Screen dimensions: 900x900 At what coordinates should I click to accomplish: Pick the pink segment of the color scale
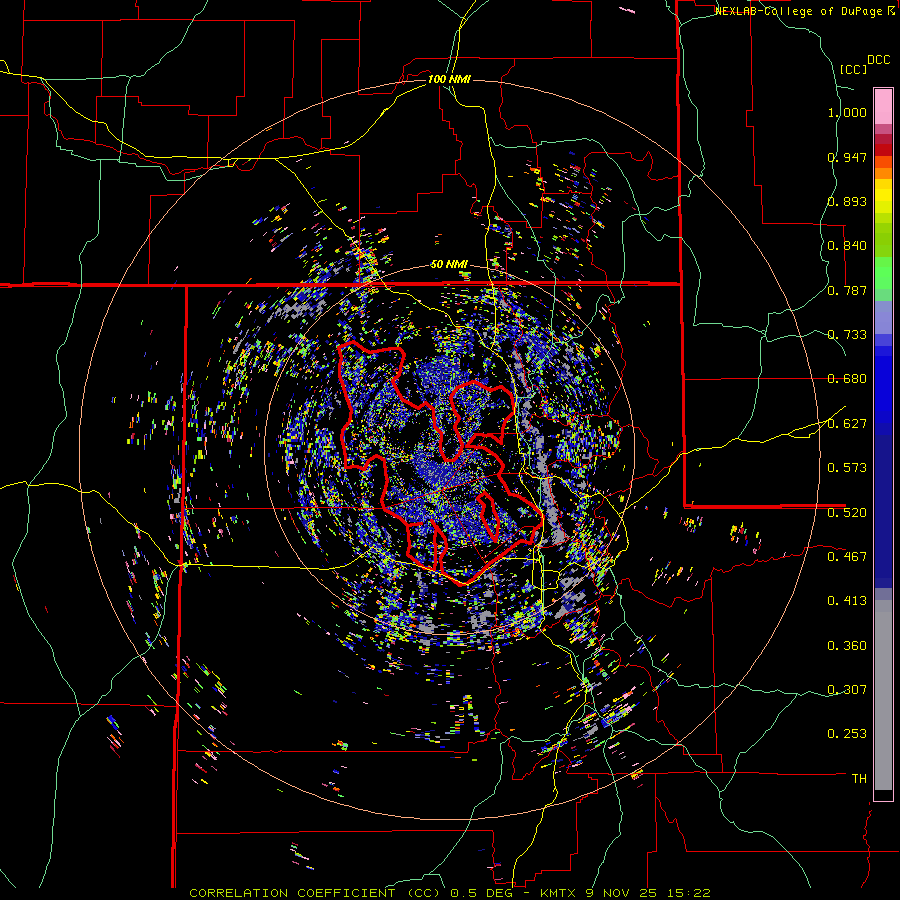(883, 106)
